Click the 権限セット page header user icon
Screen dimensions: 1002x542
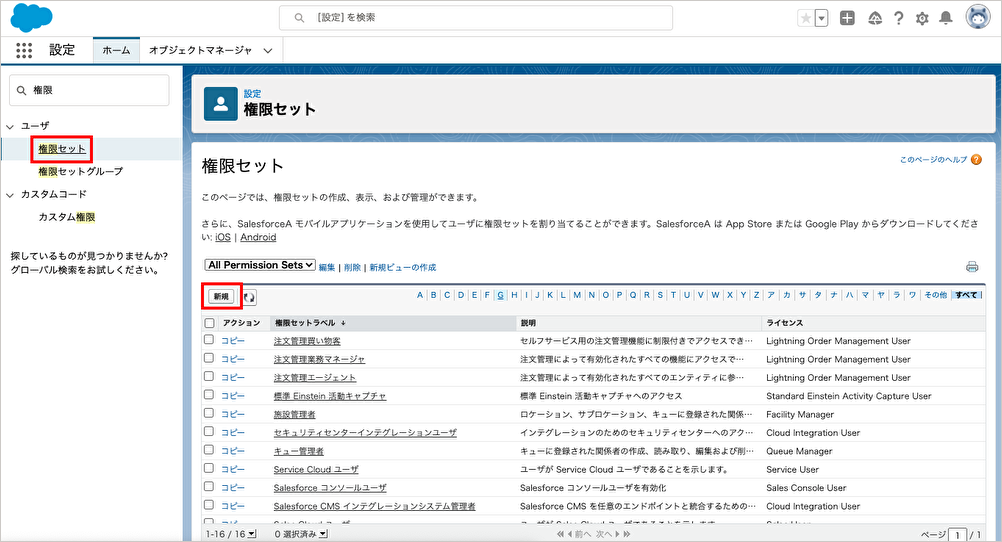pos(220,104)
